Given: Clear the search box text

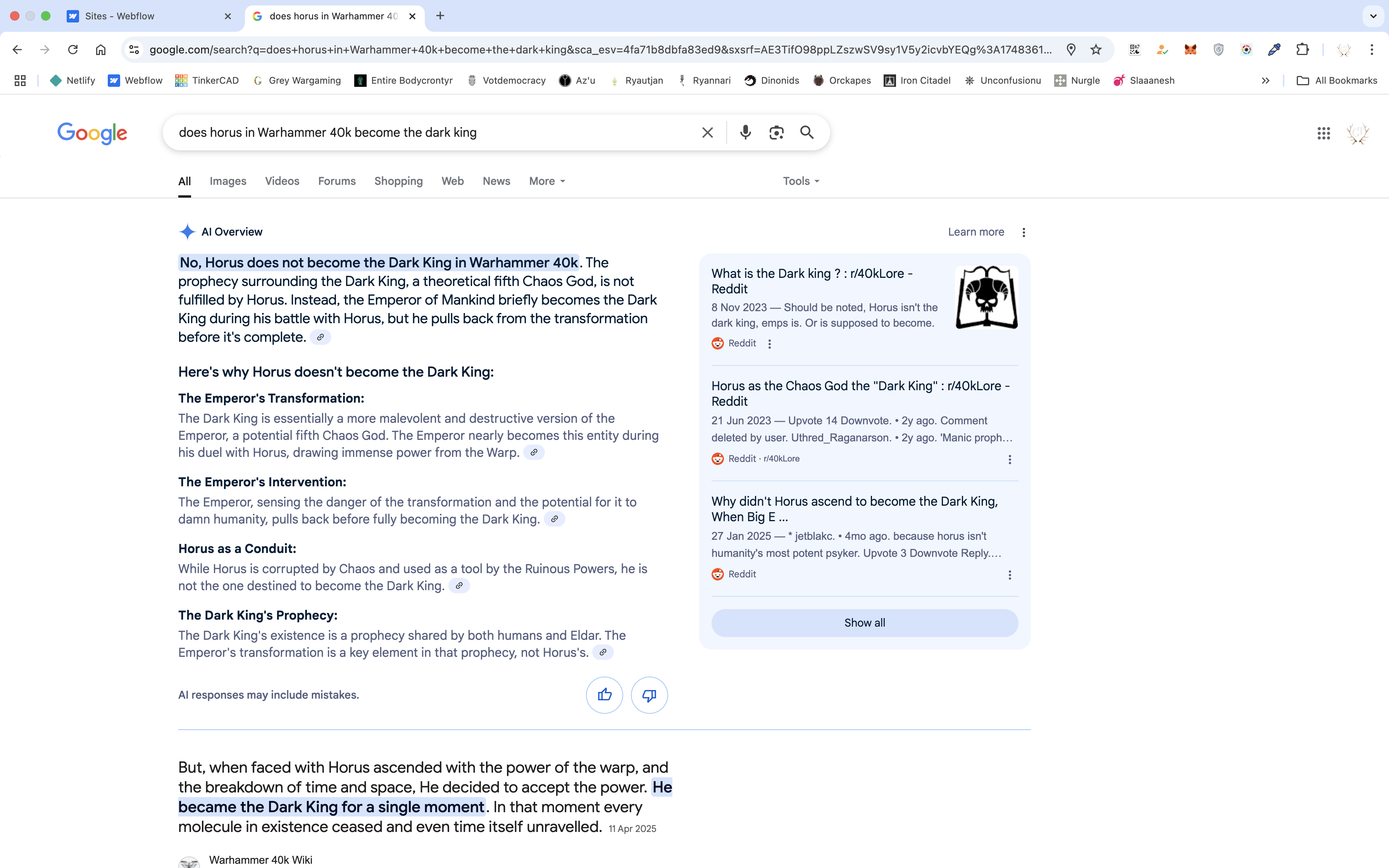Looking at the screenshot, I should pyautogui.click(x=707, y=133).
